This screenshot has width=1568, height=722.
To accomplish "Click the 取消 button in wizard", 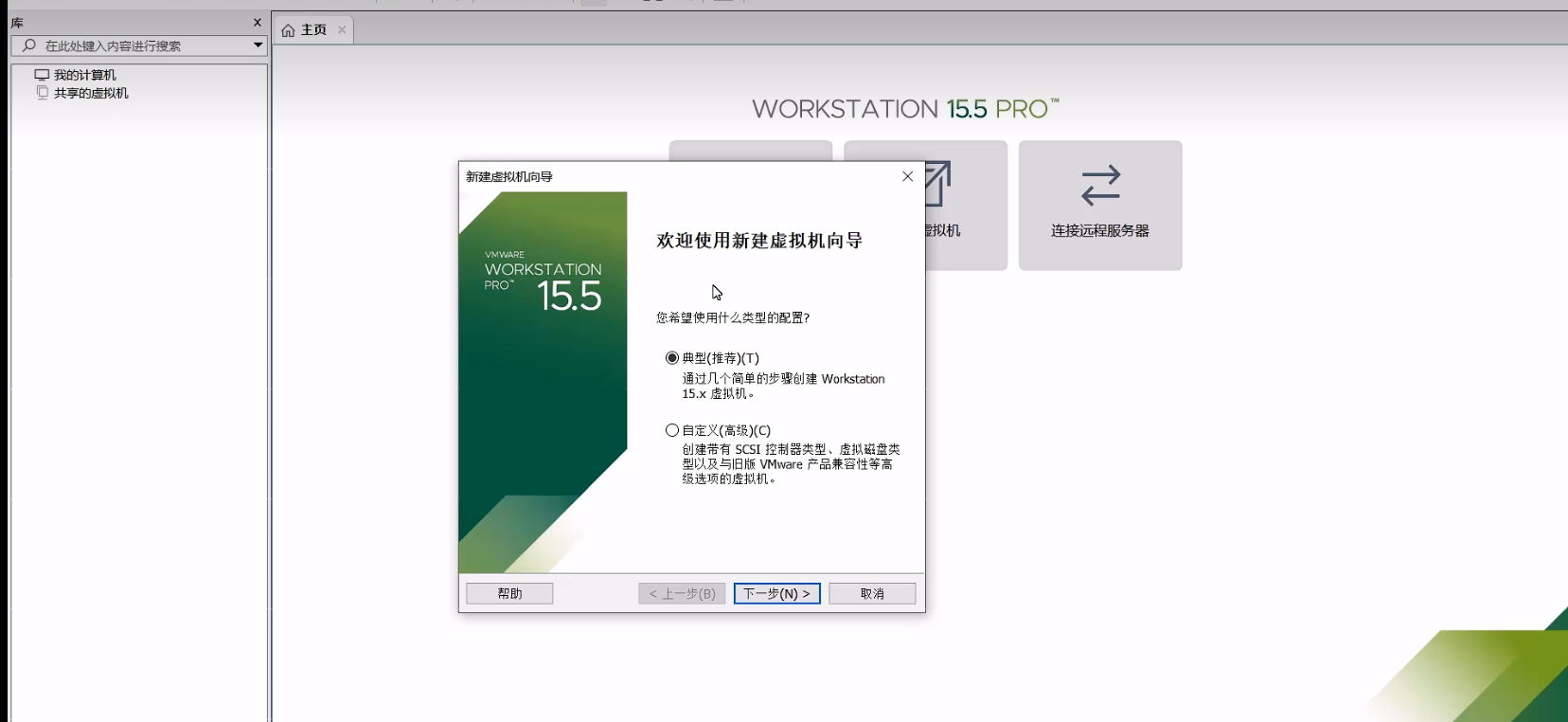I will (872, 593).
